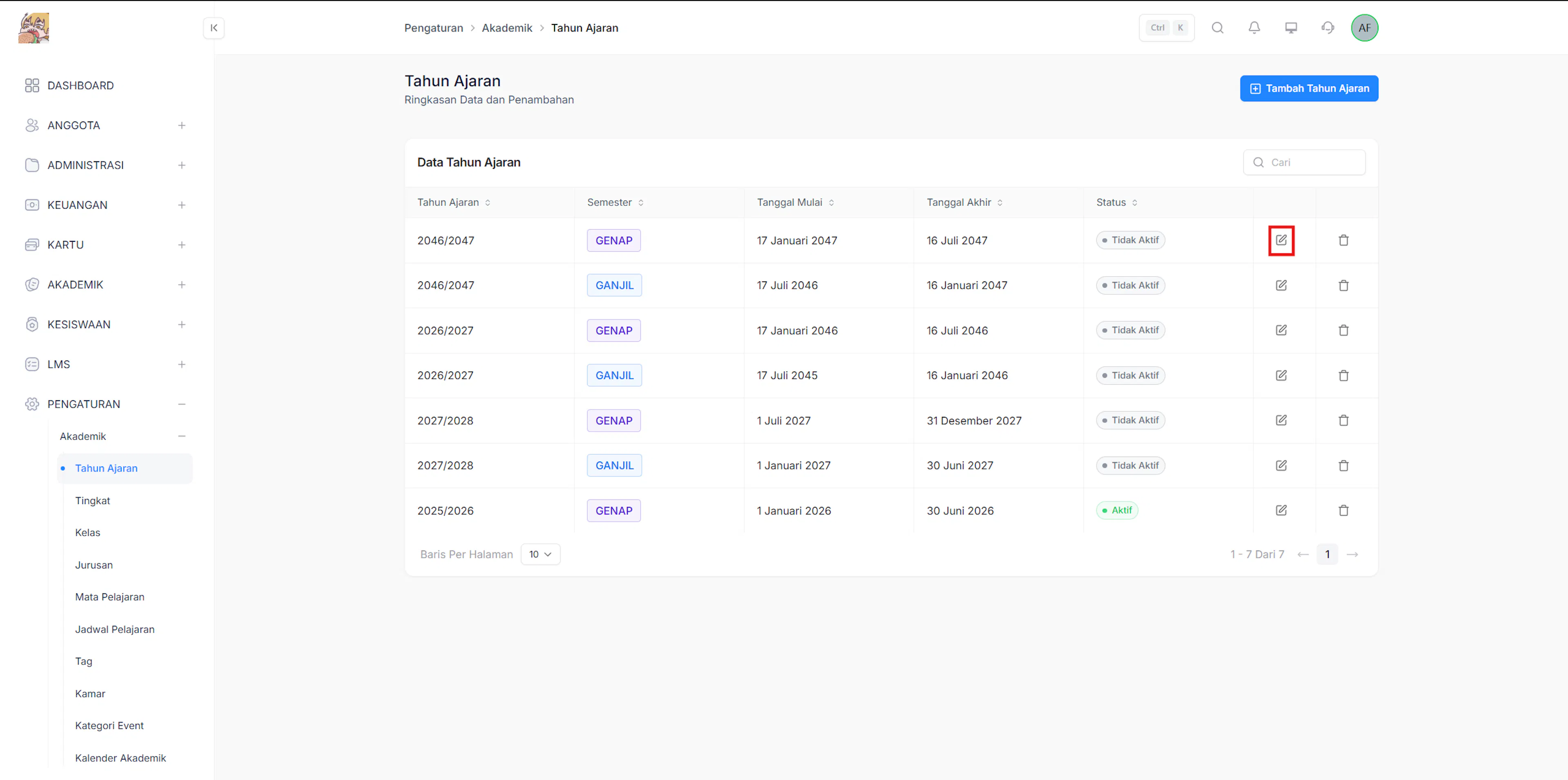Open Jadwal Pelajaran settings page
This screenshot has width=1568, height=780.
point(114,630)
